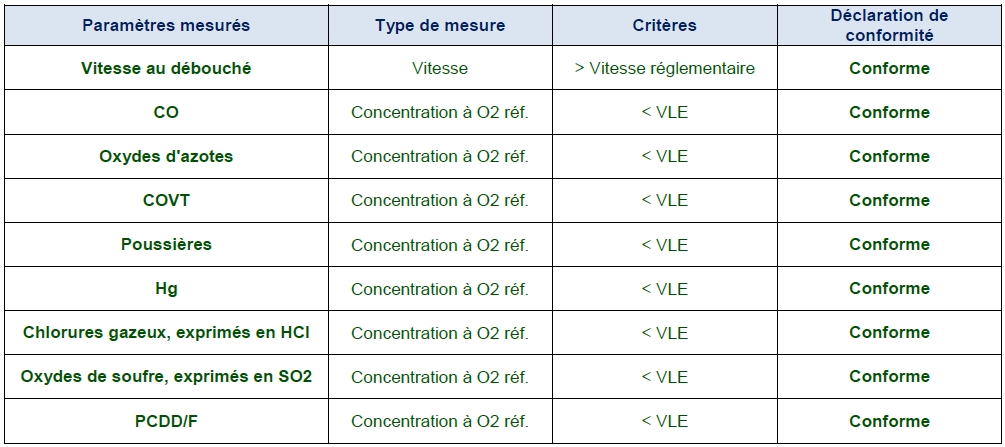
Task: Click the 'Déclaration de conformité' header cell
Action: point(889,25)
